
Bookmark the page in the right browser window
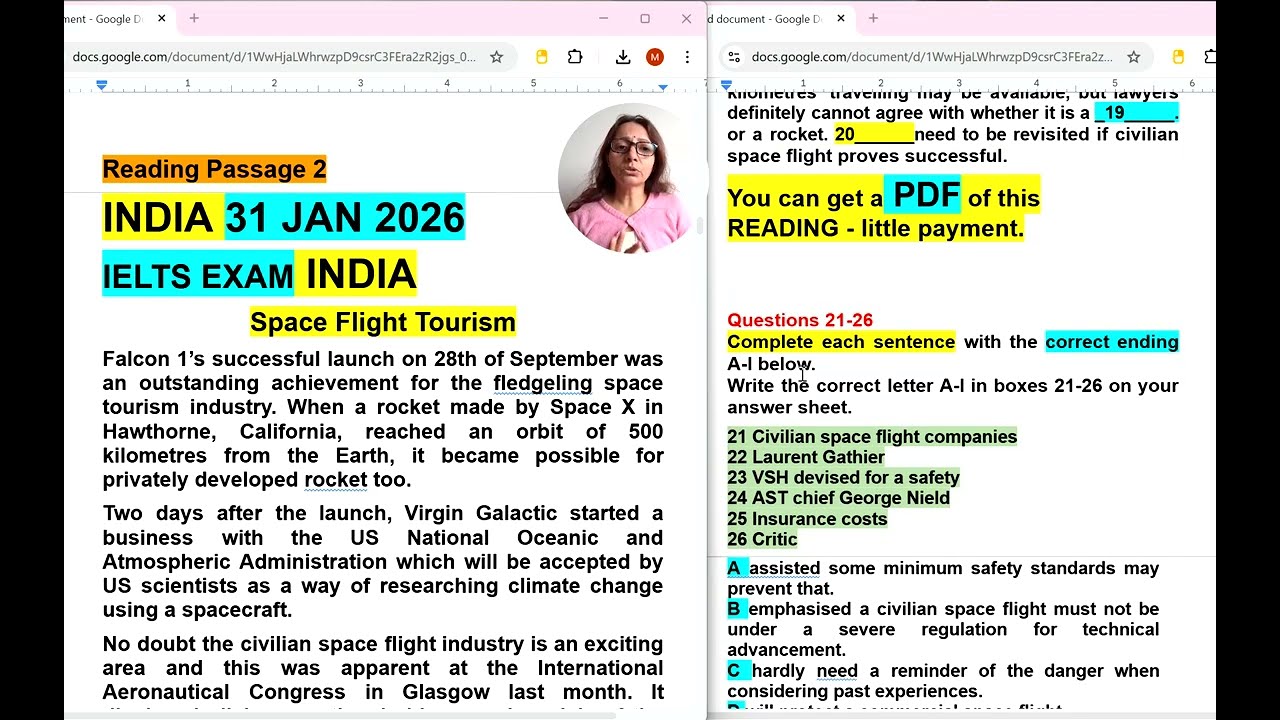tap(1134, 57)
